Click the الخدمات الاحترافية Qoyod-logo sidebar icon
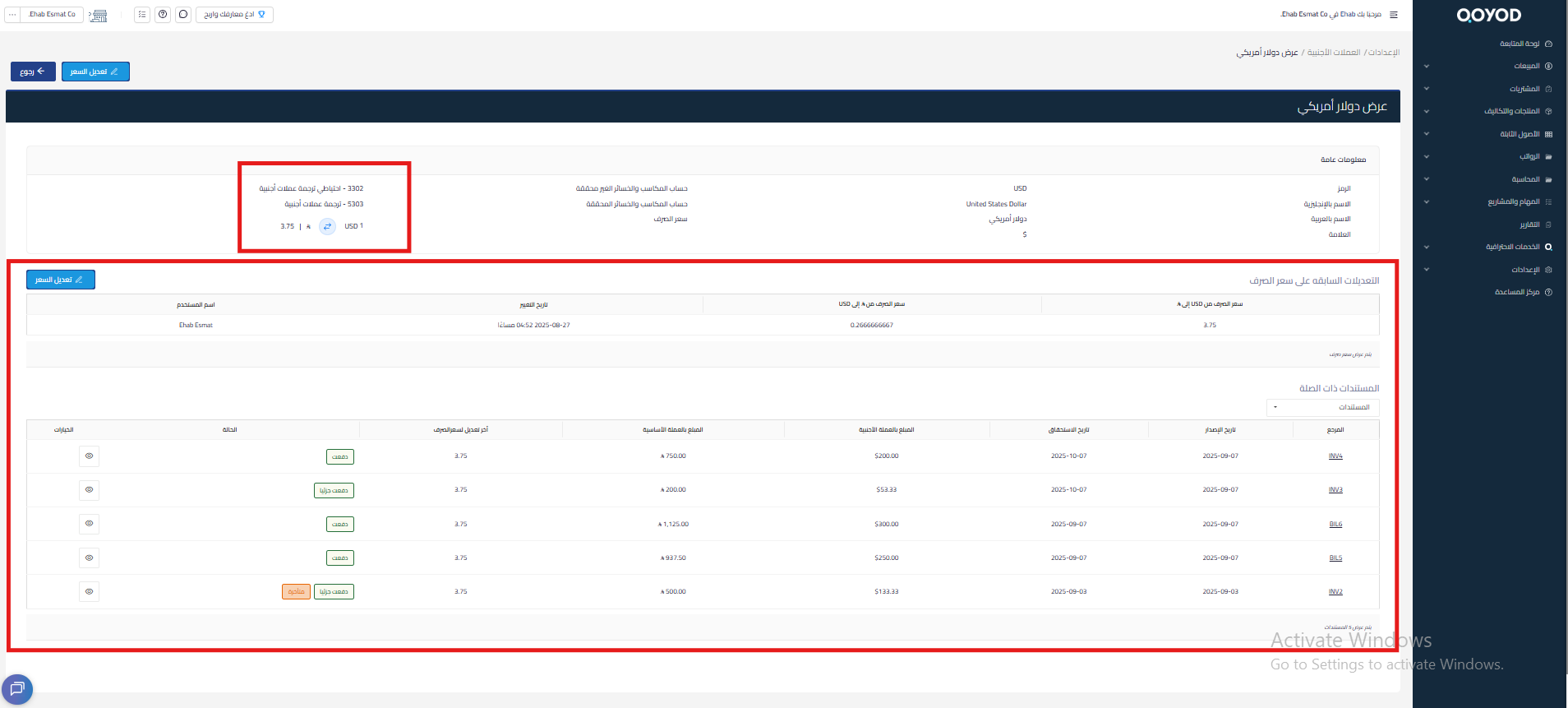The height and width of the screenshot is (708, 1568). 1548,247
